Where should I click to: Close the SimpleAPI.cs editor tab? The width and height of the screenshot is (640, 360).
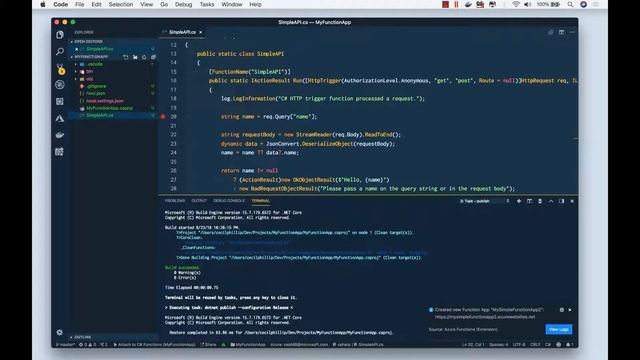200,32
